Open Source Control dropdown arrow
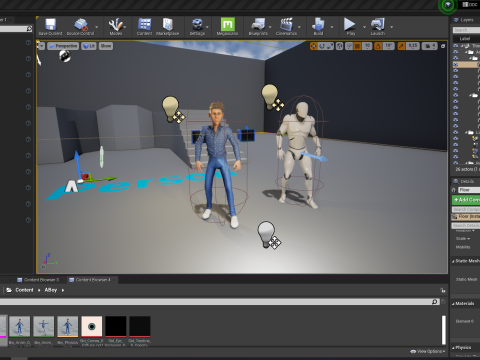The image size is (480, 360). click(x=97, y=27)
